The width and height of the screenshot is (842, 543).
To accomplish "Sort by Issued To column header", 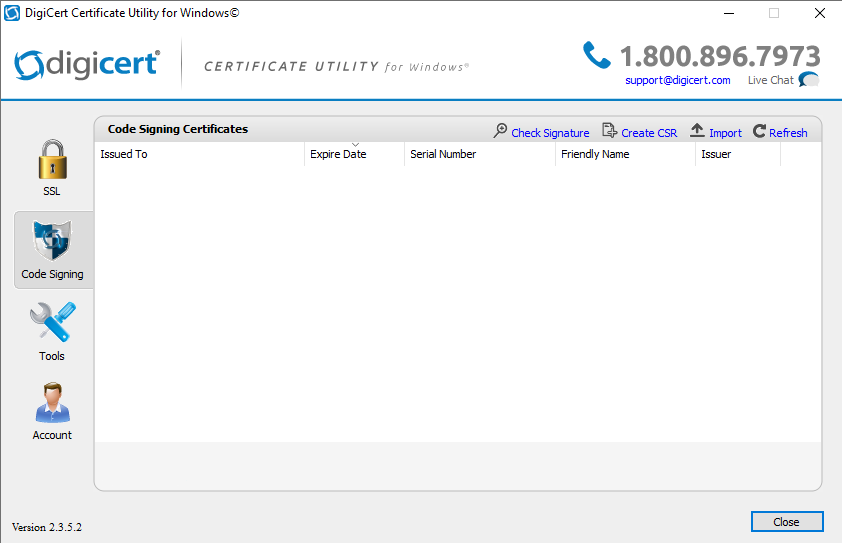I will 200,154.
